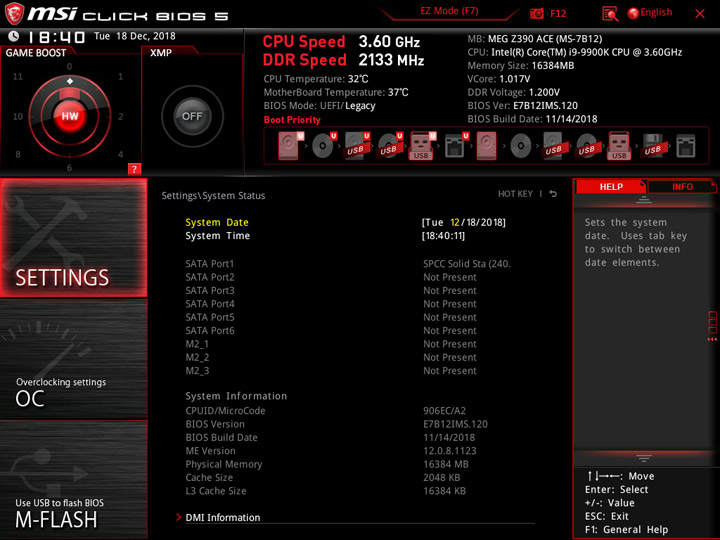This screenshot has height=540, width=720.
Task: Click the CPU Speed 3.60 GHz readout
Action: 341,42
